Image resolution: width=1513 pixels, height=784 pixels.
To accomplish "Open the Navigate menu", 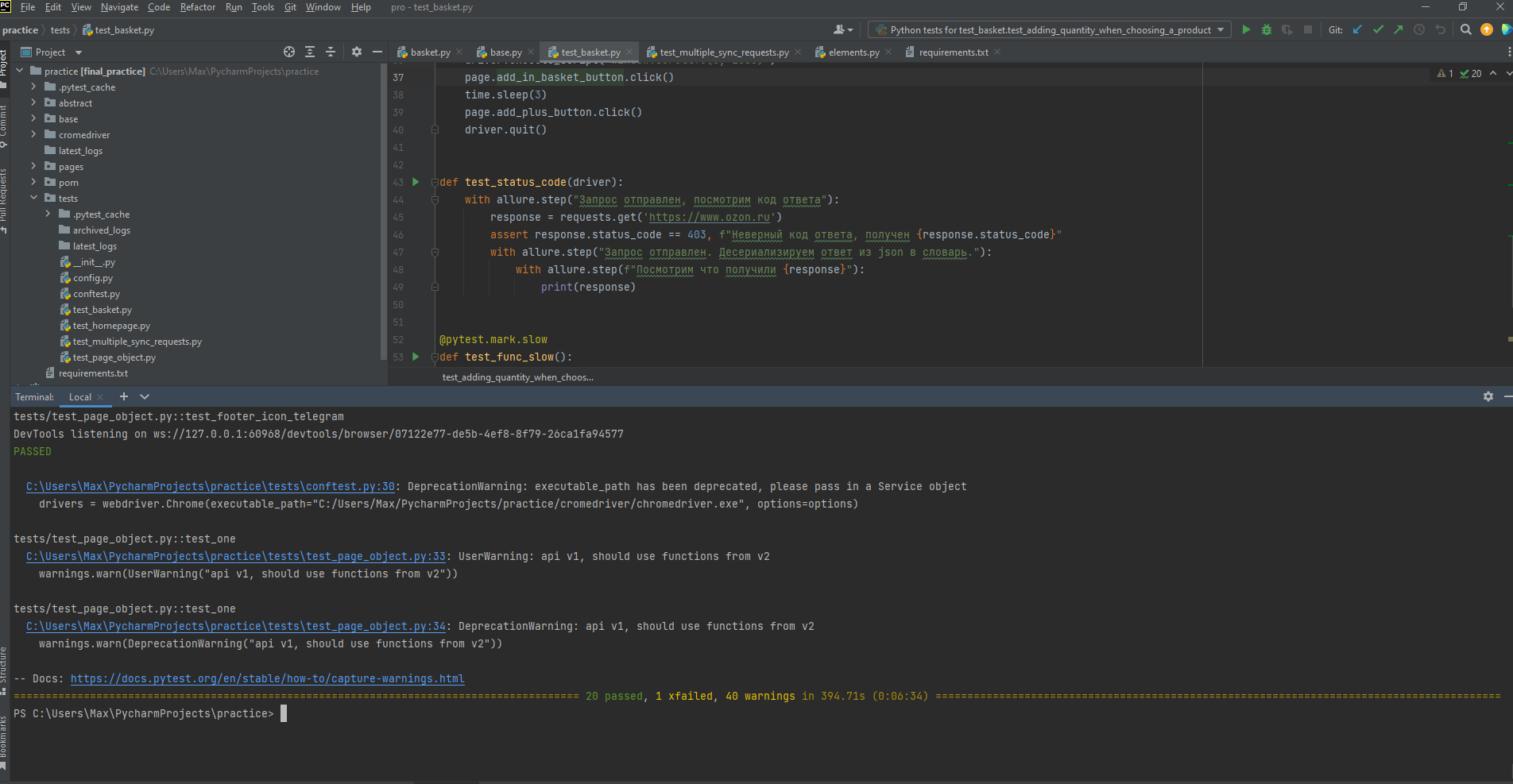I will point(120,7).
